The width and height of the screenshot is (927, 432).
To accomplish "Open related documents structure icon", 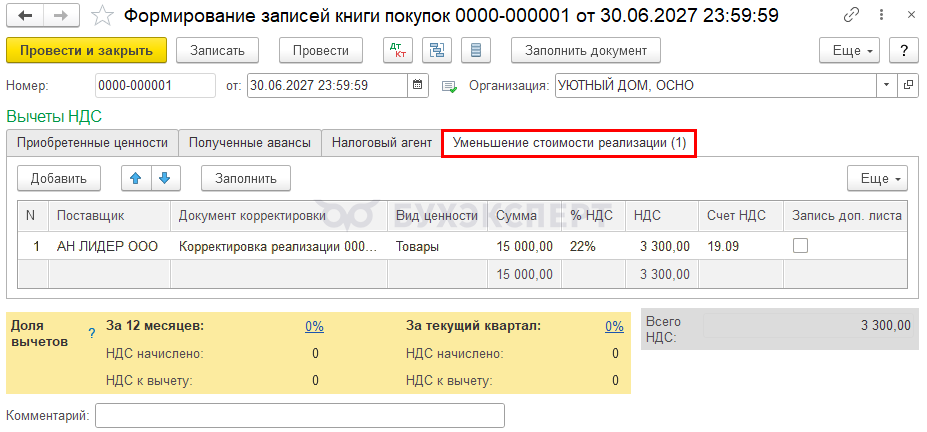I will coord(437,50).
